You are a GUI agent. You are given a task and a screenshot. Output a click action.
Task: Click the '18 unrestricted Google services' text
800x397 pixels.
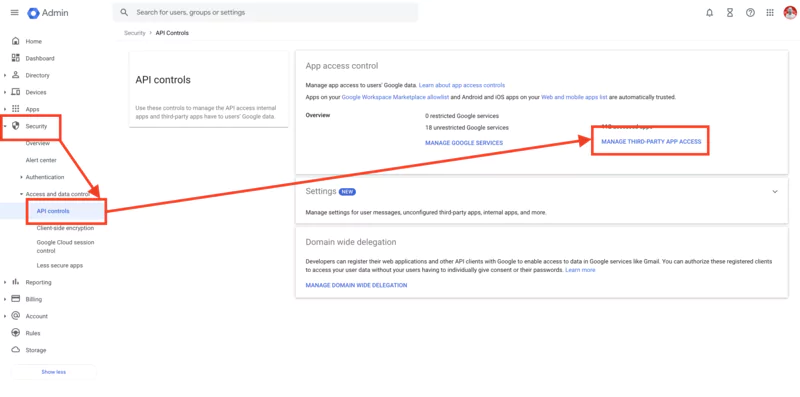(467, 128)
